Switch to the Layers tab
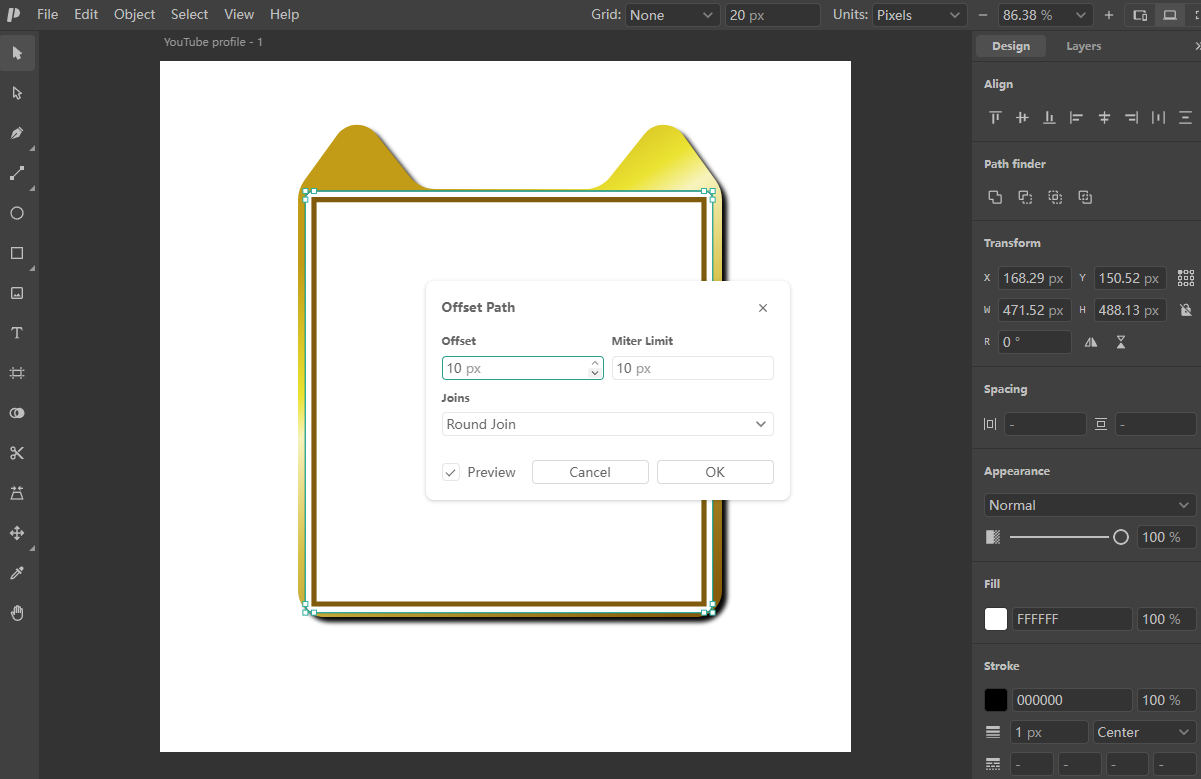Image resolution: width=1201 pixels, height=779 pixels. click(x=1083, y=46)
